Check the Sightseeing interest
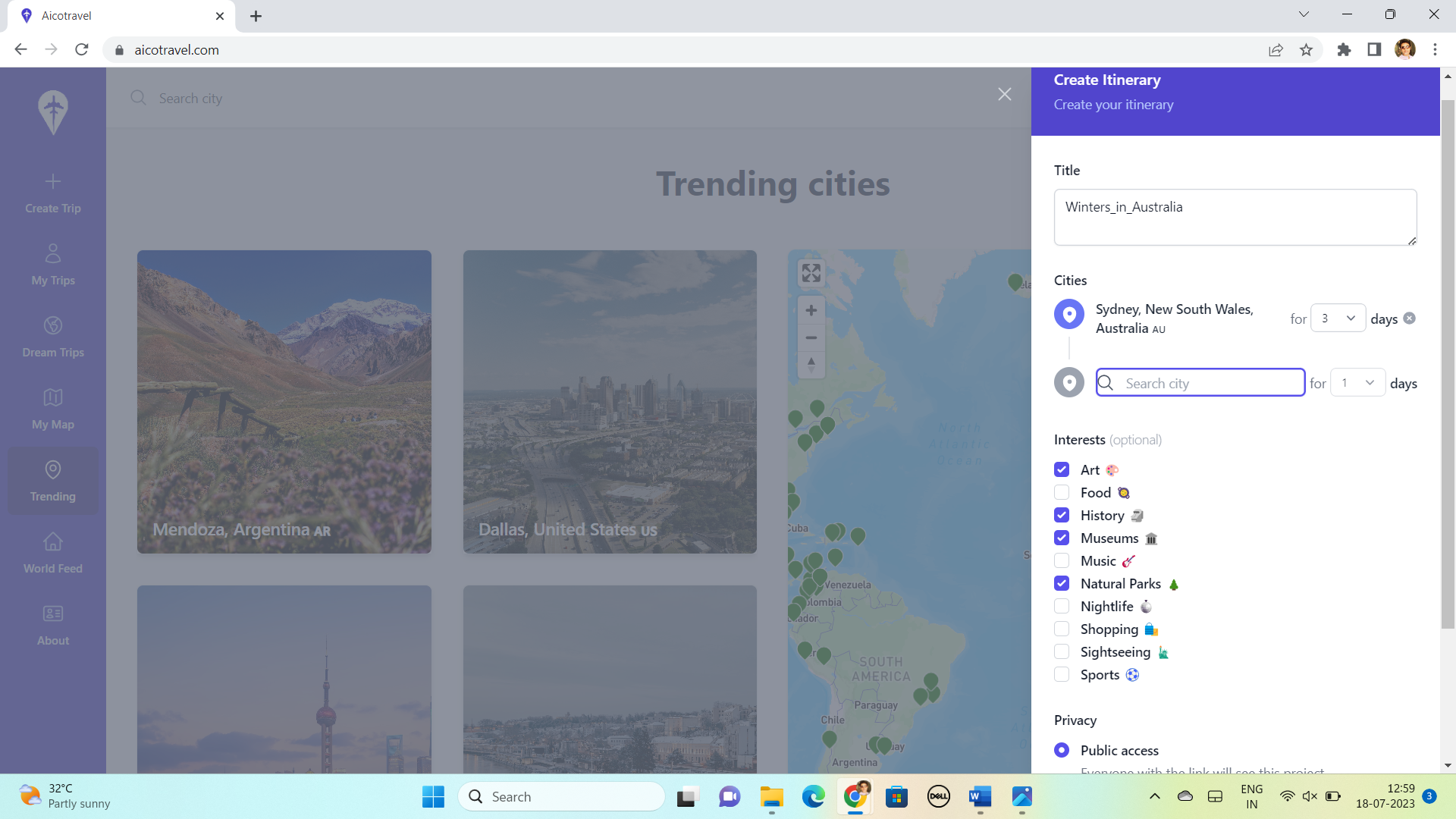This screenshot has width=1456, height=819. click(x=1062, y=652)
